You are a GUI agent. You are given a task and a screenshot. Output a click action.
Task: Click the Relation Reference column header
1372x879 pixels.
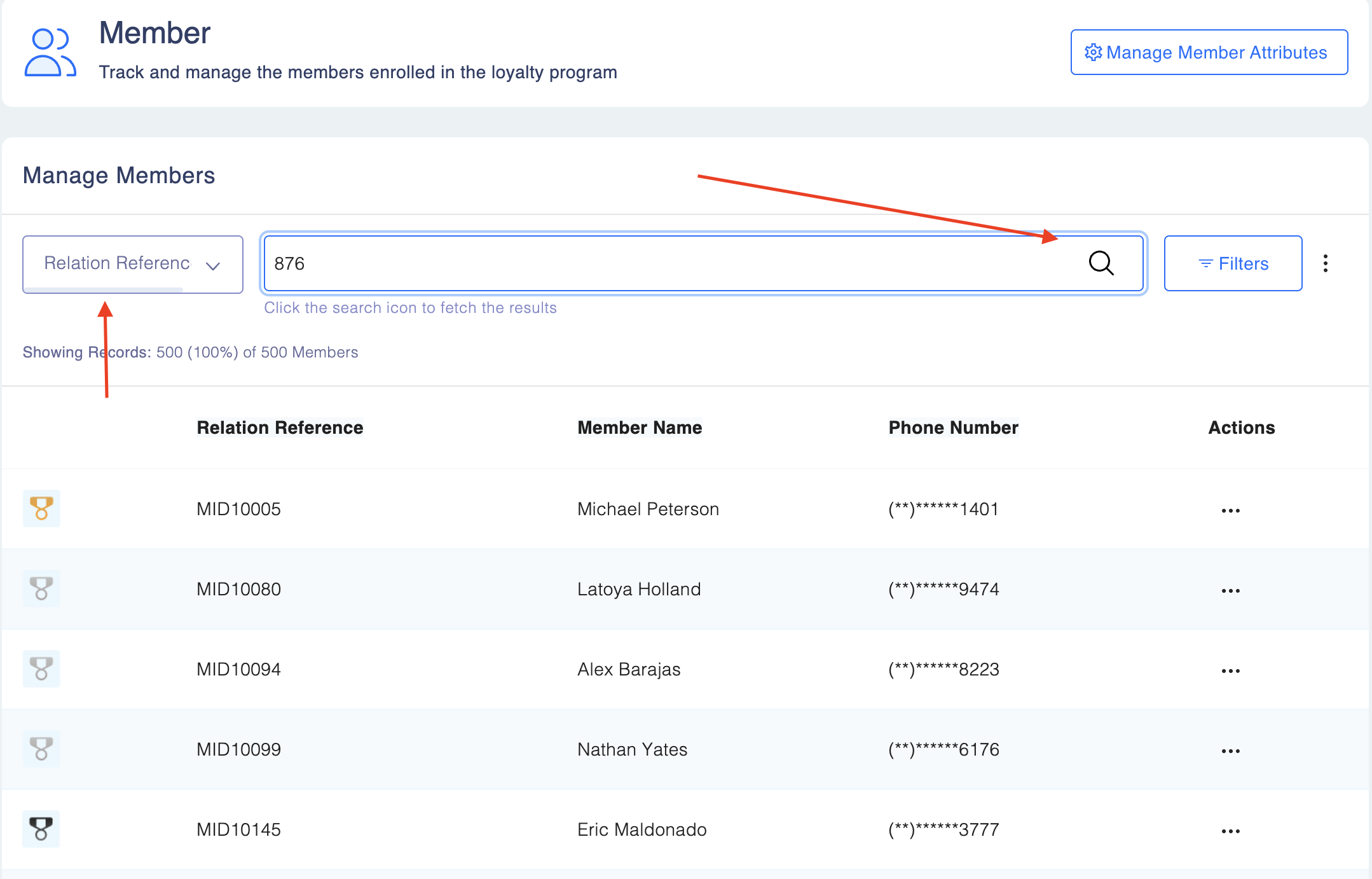click(x=280, y=427)
